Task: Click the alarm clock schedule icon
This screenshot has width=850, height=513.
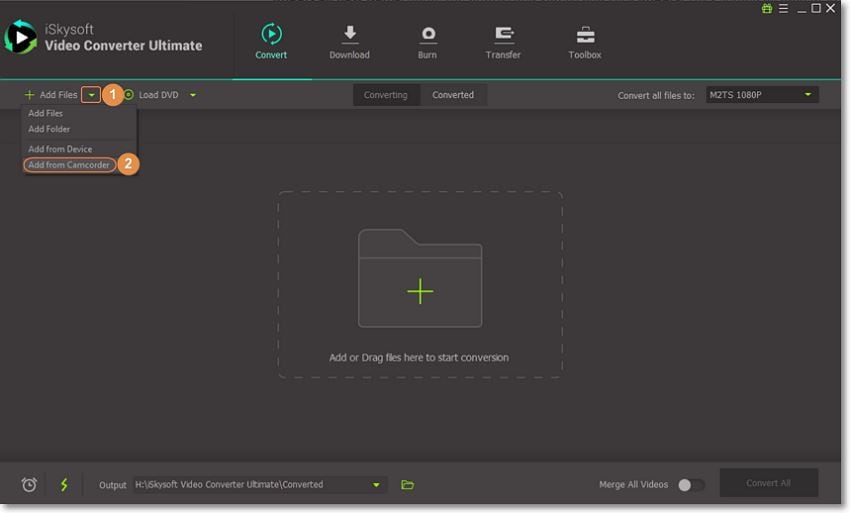Action: pos(29,484)
